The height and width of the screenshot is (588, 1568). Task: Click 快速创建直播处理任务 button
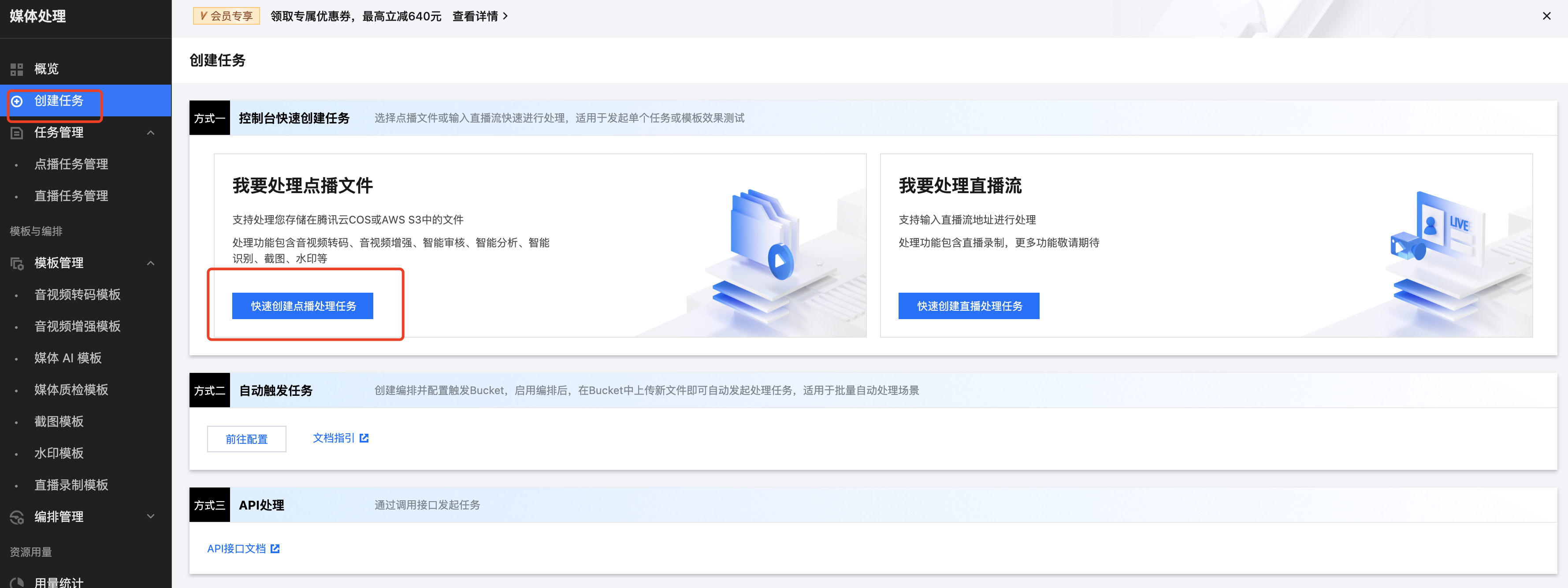(x=969, y=306)
